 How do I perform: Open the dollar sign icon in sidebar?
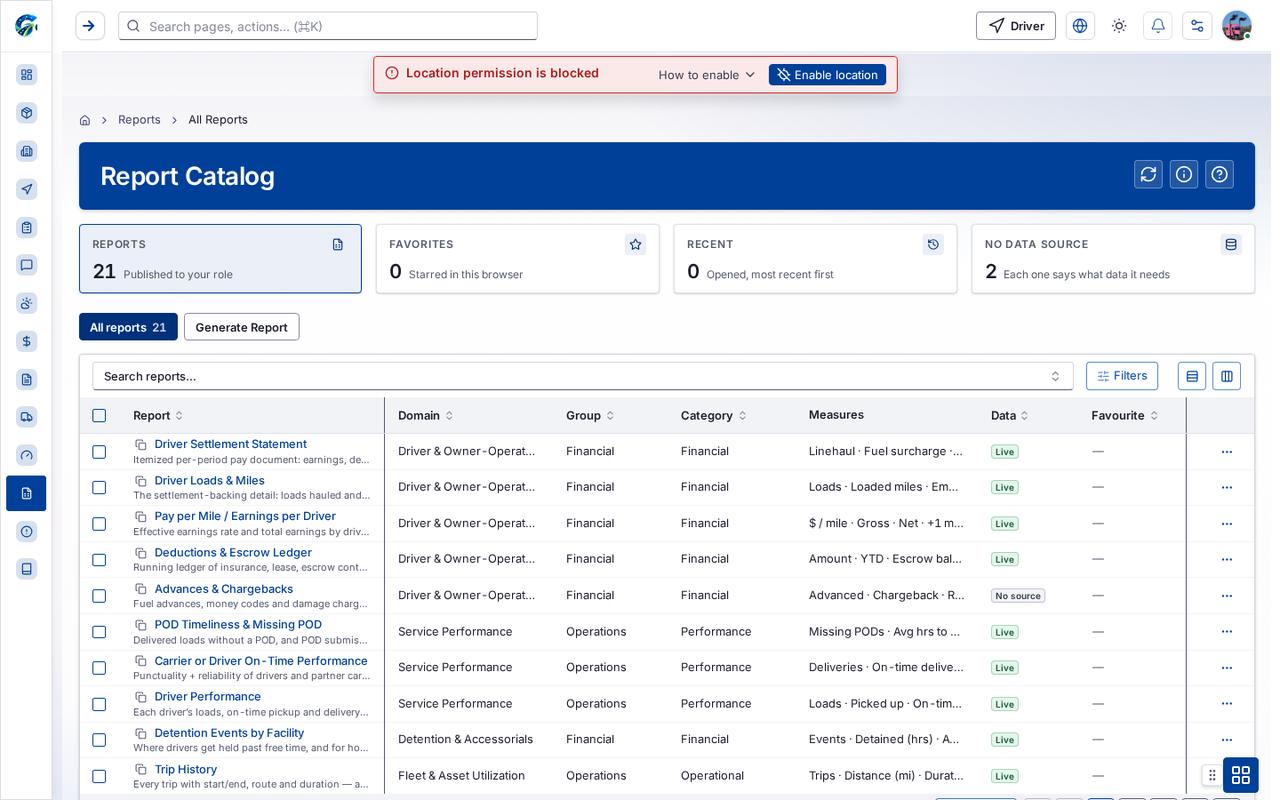(27, 341)
